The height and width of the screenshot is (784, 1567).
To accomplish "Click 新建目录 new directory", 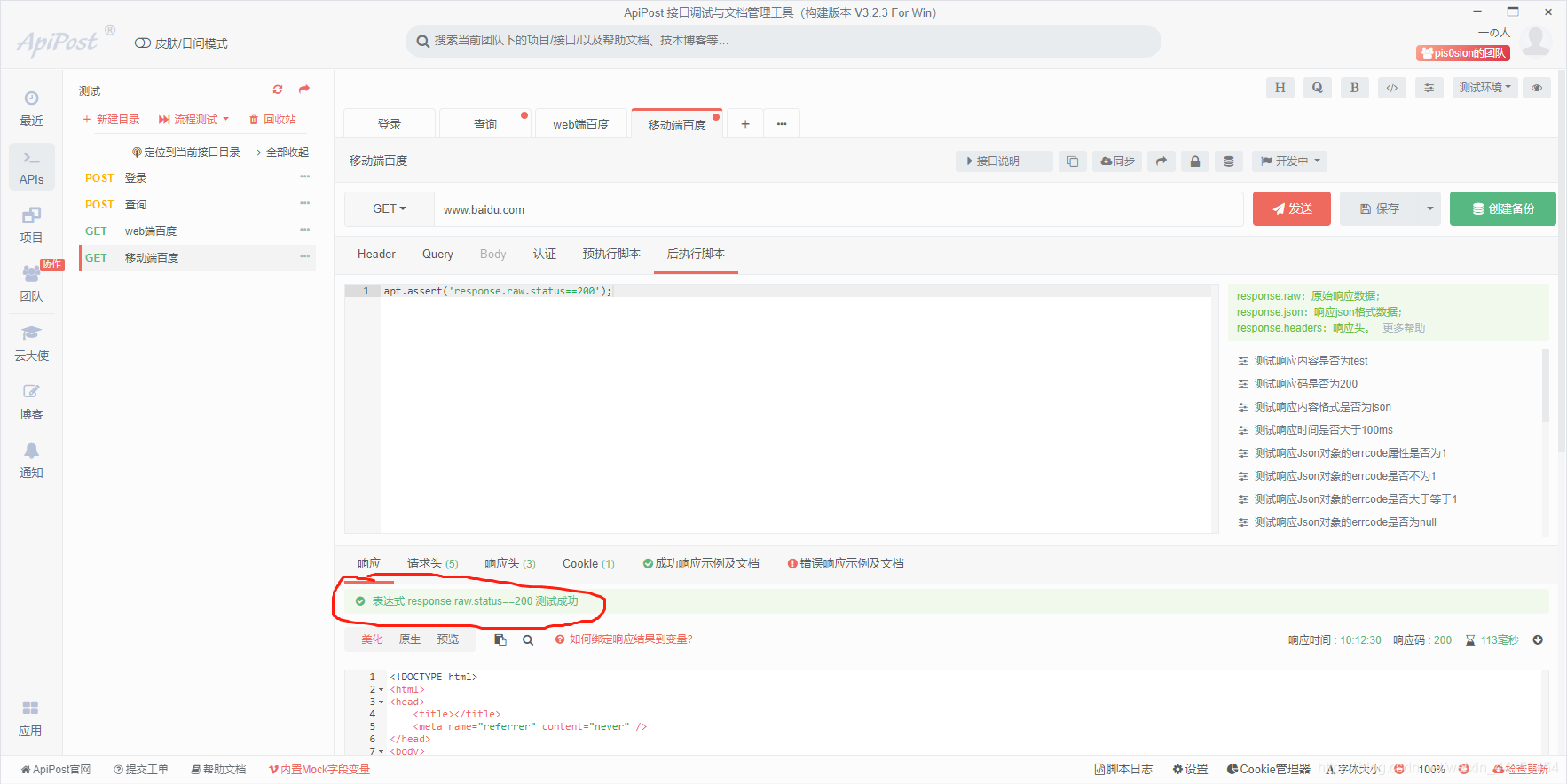I will (111, 120).
